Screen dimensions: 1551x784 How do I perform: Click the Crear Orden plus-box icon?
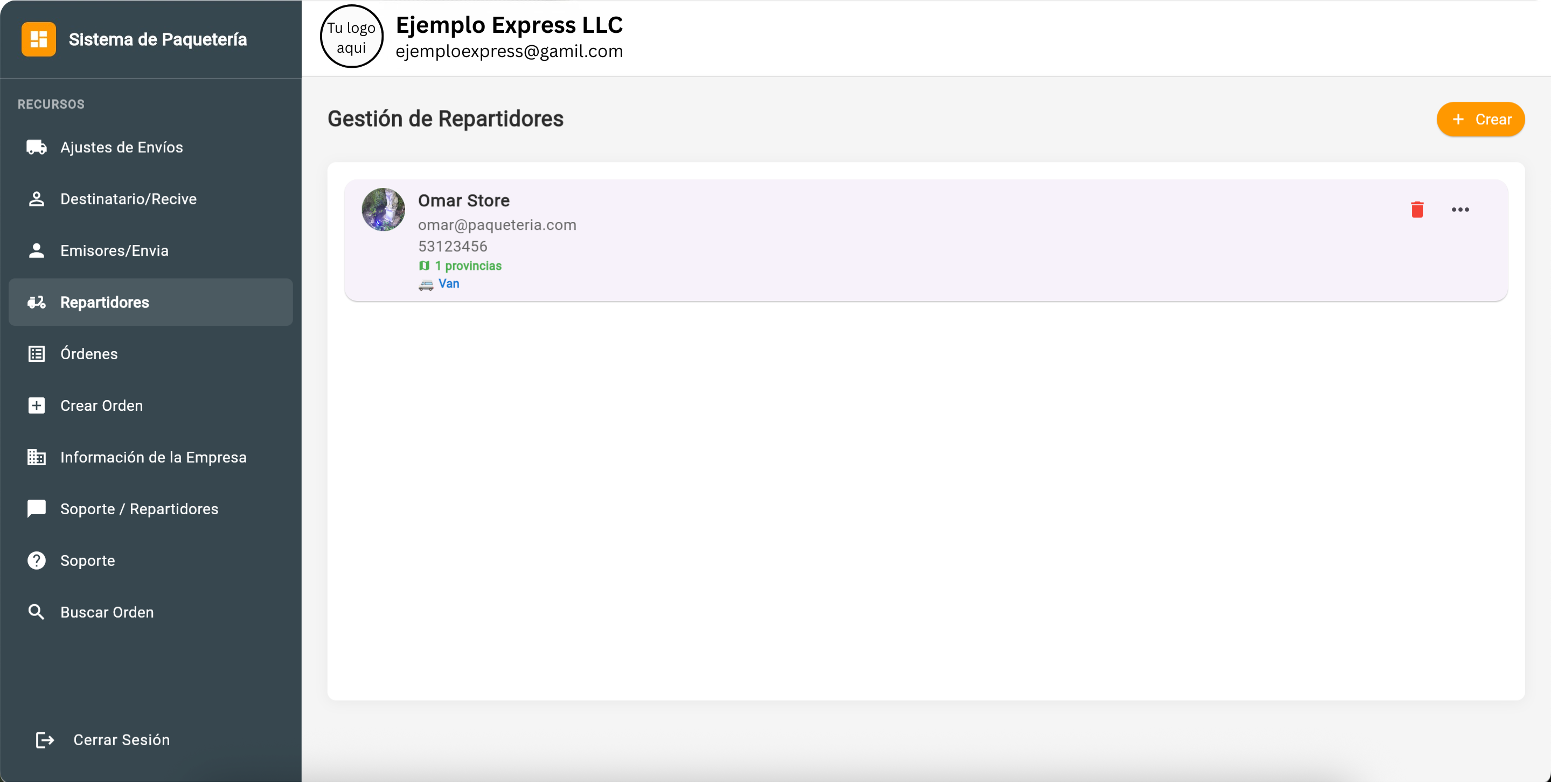[x=37, y=405]
